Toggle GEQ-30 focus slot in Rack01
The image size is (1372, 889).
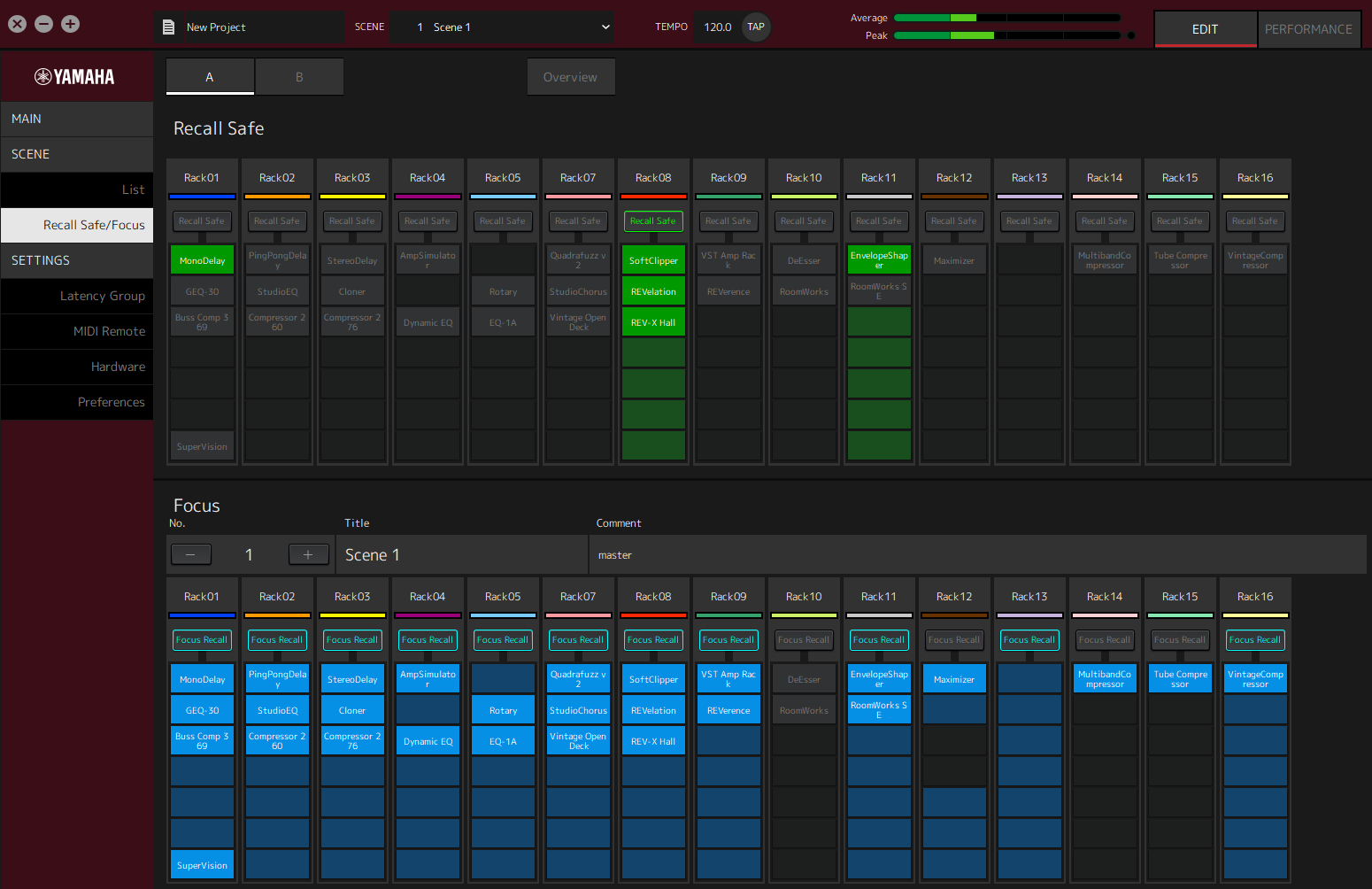(x=202, y=710)
